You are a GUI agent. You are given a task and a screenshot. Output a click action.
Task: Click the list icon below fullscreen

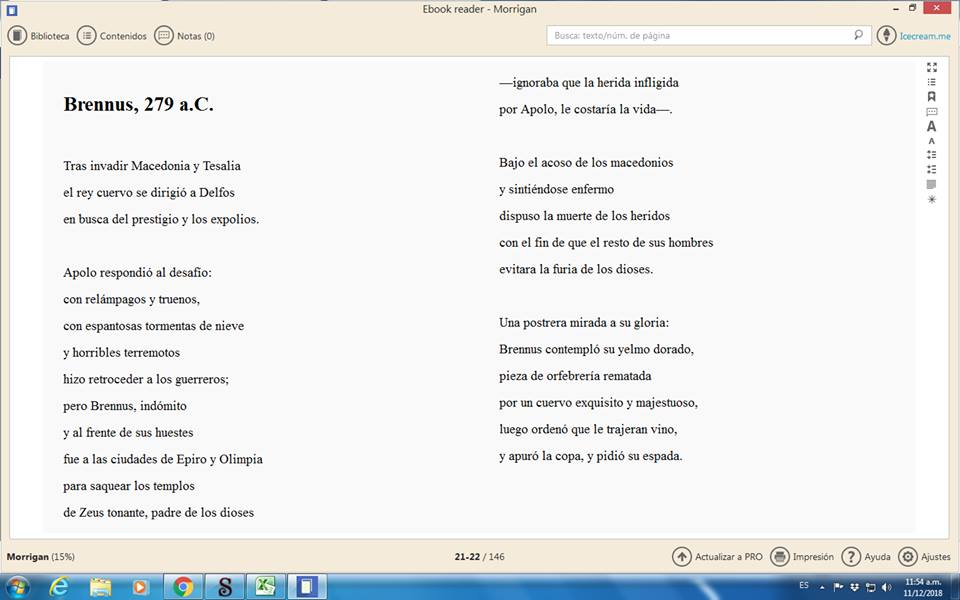click(x=931, y=82)
